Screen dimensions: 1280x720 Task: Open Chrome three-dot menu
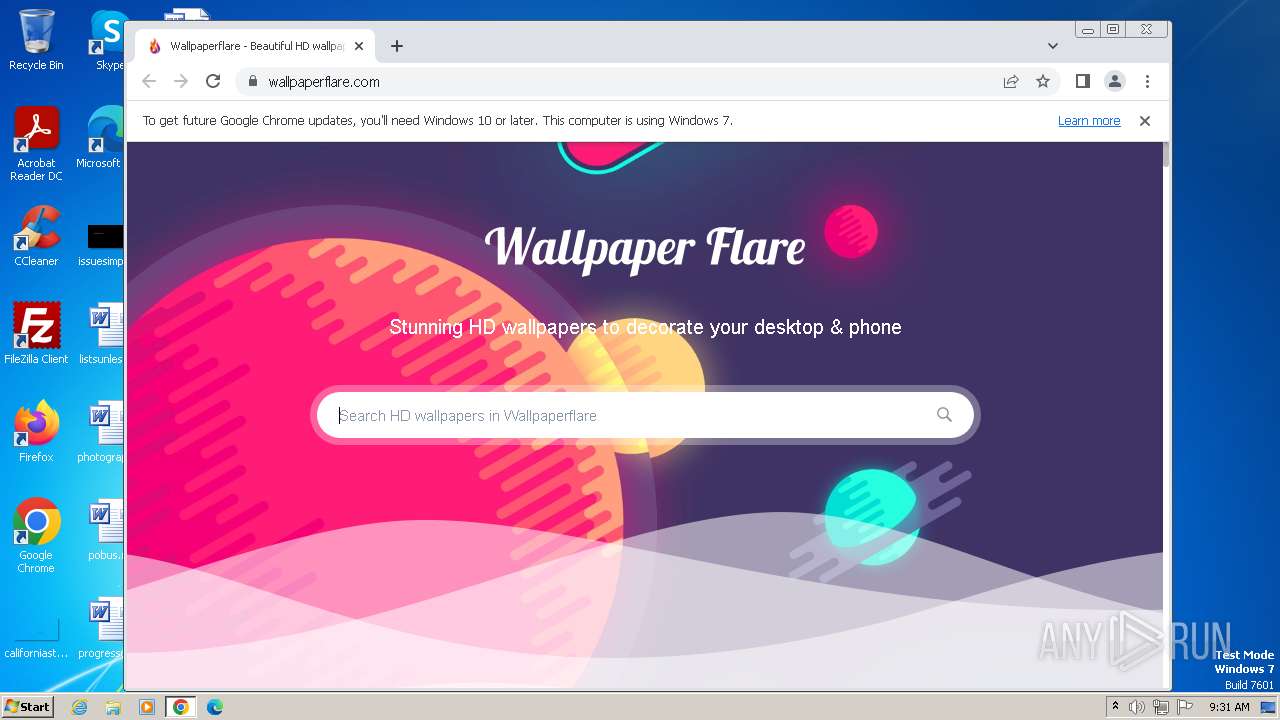click(1147, 82)
